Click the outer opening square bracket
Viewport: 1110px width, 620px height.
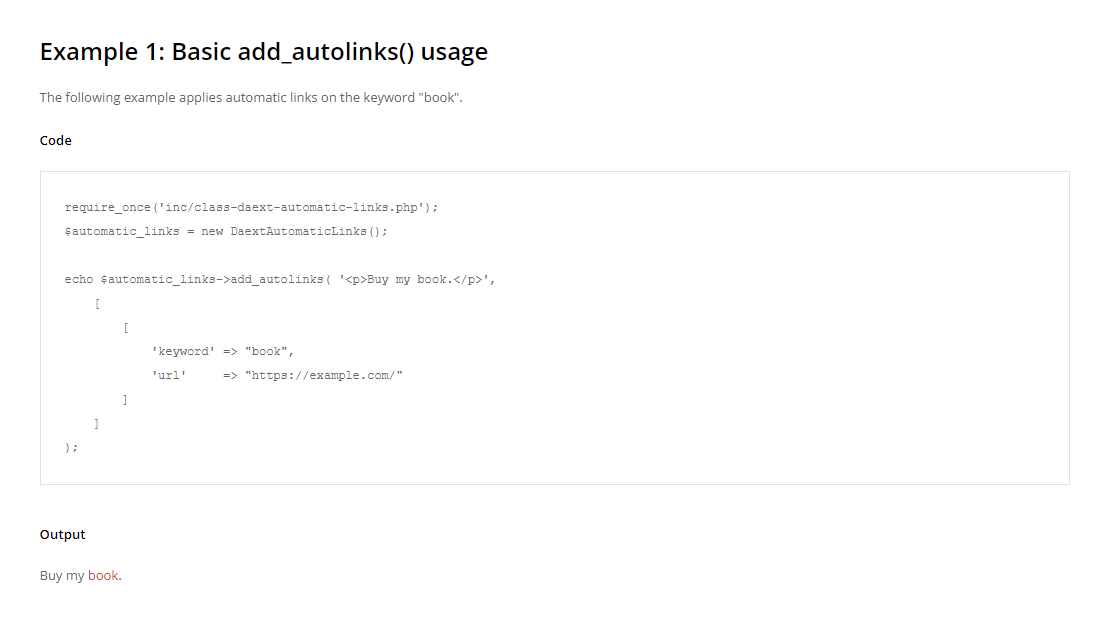96,304
